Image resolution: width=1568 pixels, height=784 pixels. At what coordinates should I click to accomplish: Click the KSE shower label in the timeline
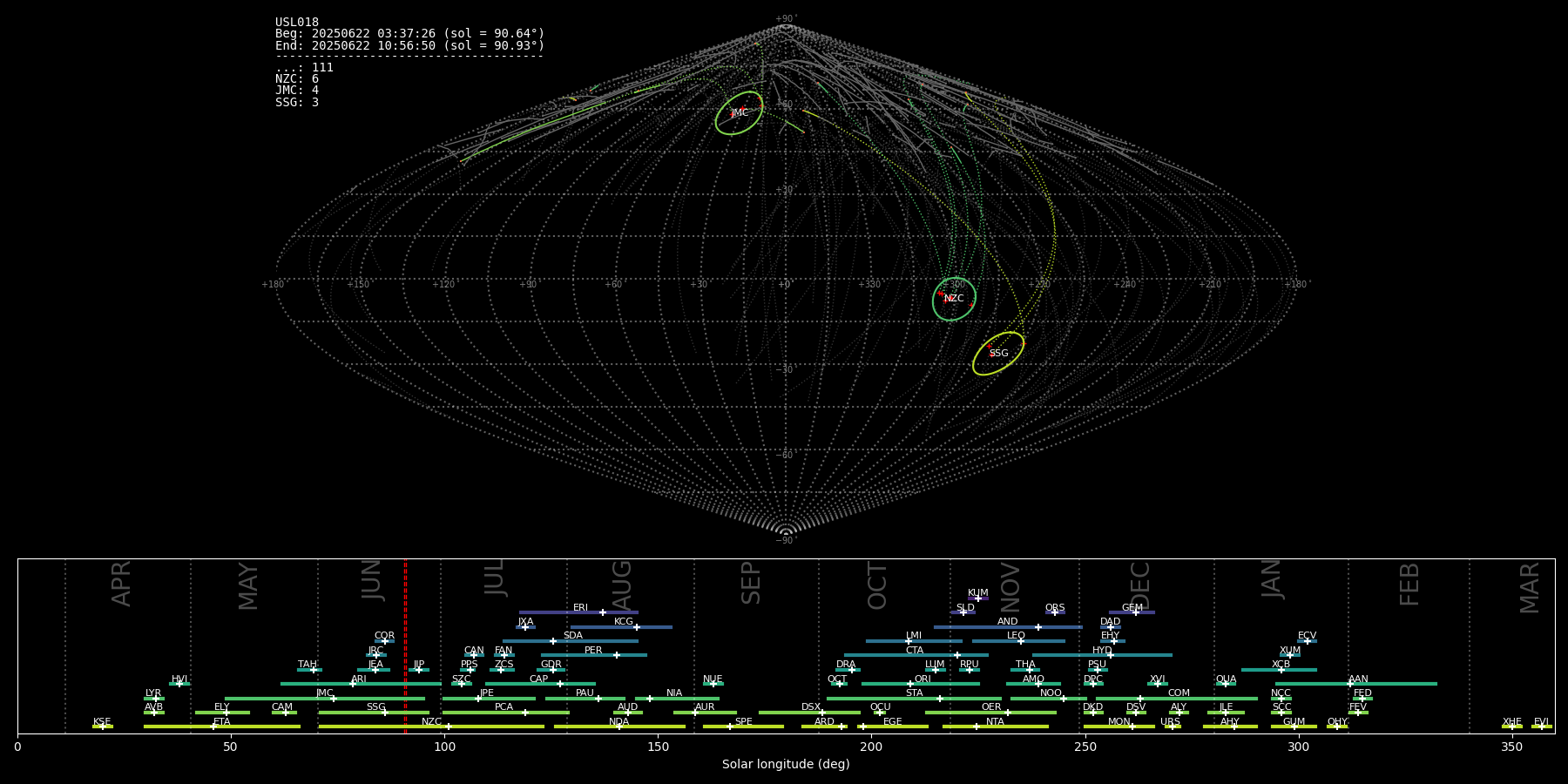pyautogui.click(x=102, y=722)
